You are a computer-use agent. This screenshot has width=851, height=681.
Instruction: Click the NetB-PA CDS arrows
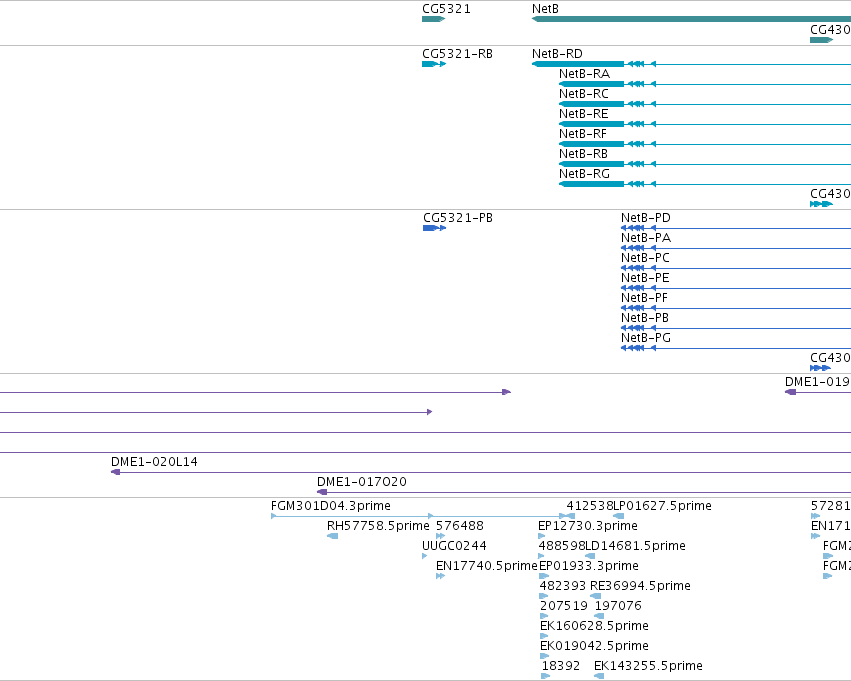pos(638,248)
